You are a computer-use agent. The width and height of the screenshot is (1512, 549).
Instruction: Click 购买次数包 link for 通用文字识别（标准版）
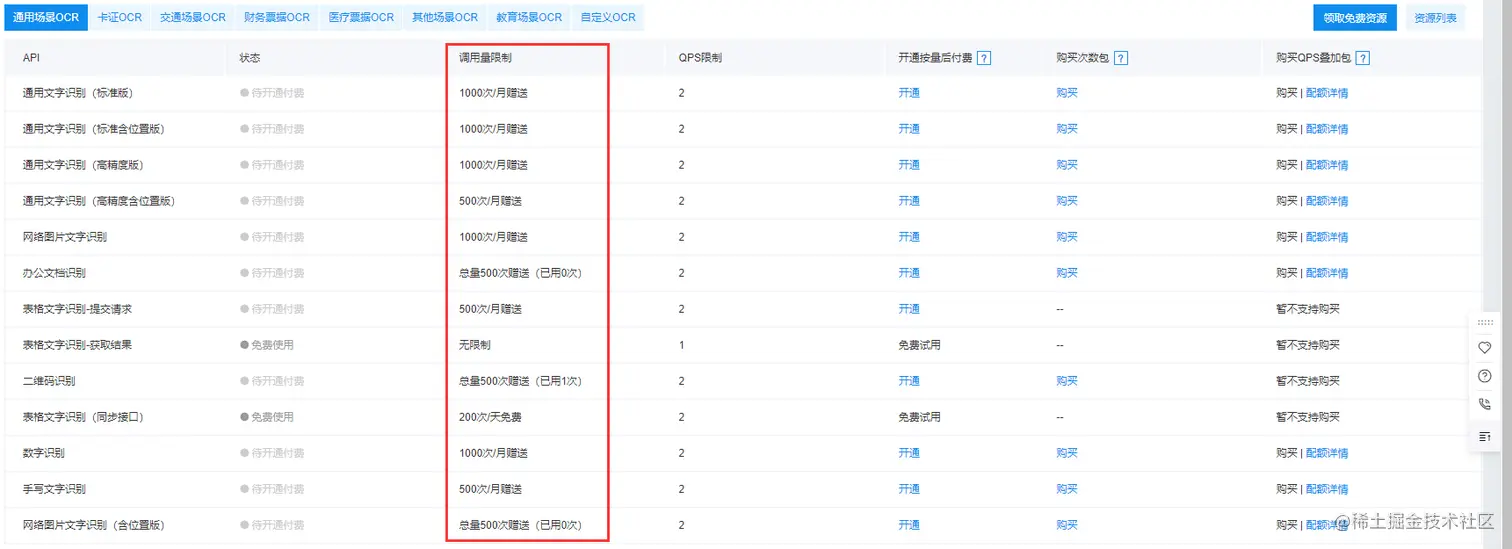click(1067, 93)
